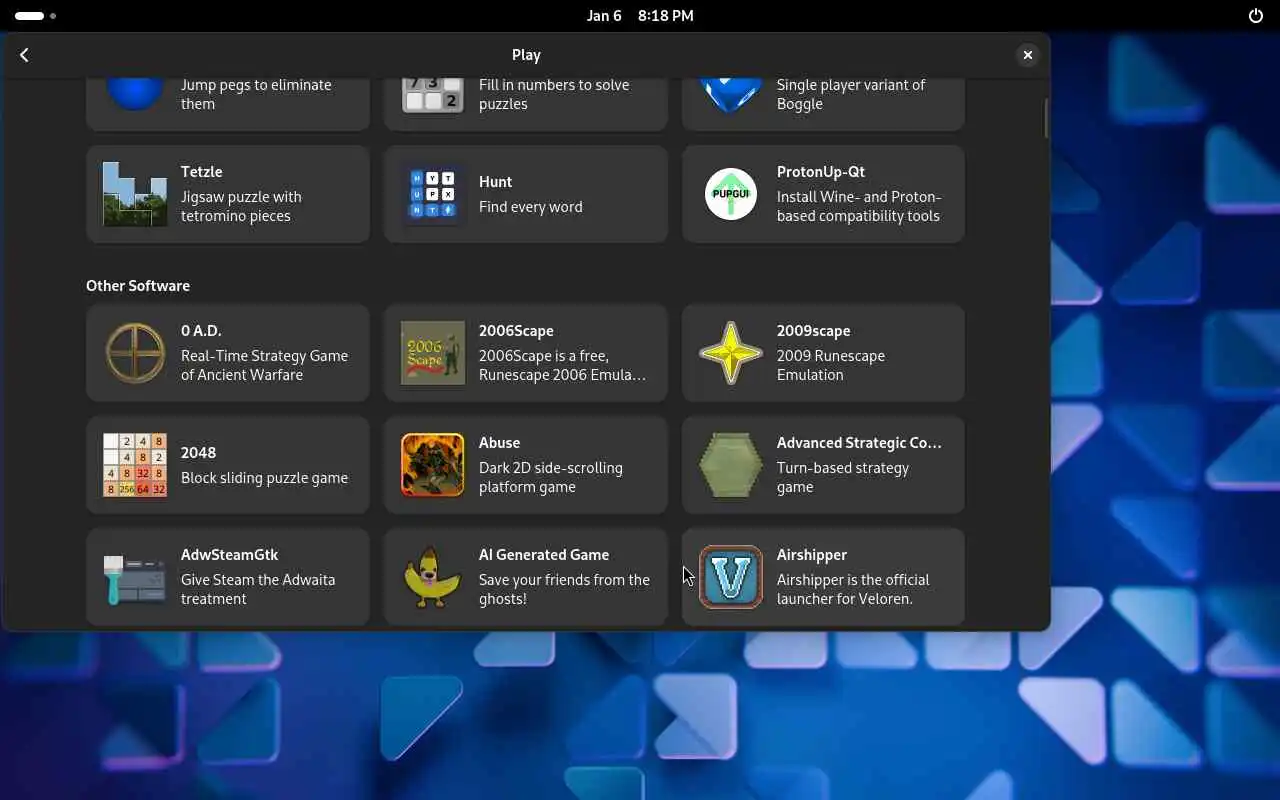Click the ProtonUp-Qt PUPGUI icon

pos(731,194)
